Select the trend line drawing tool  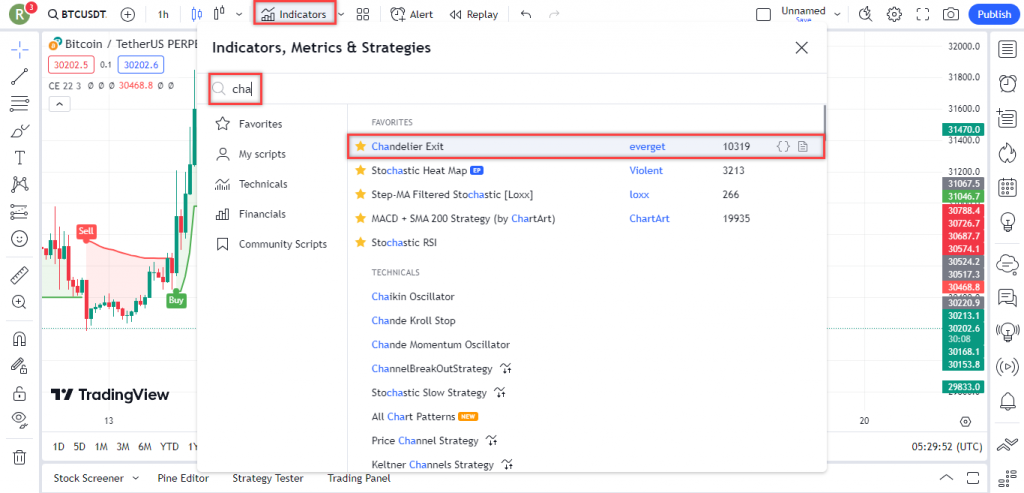coord(20,76)
